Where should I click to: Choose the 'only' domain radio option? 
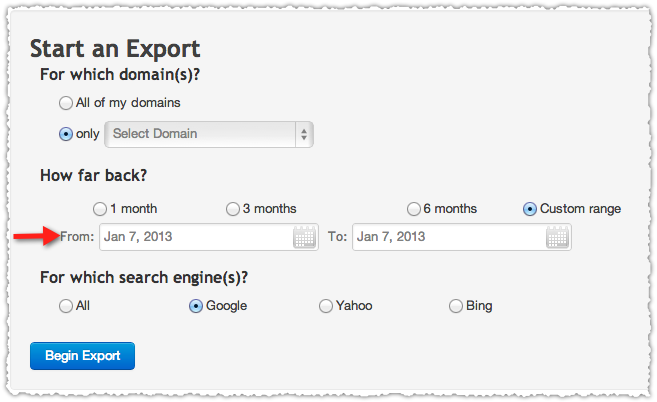tap(66, 134)
